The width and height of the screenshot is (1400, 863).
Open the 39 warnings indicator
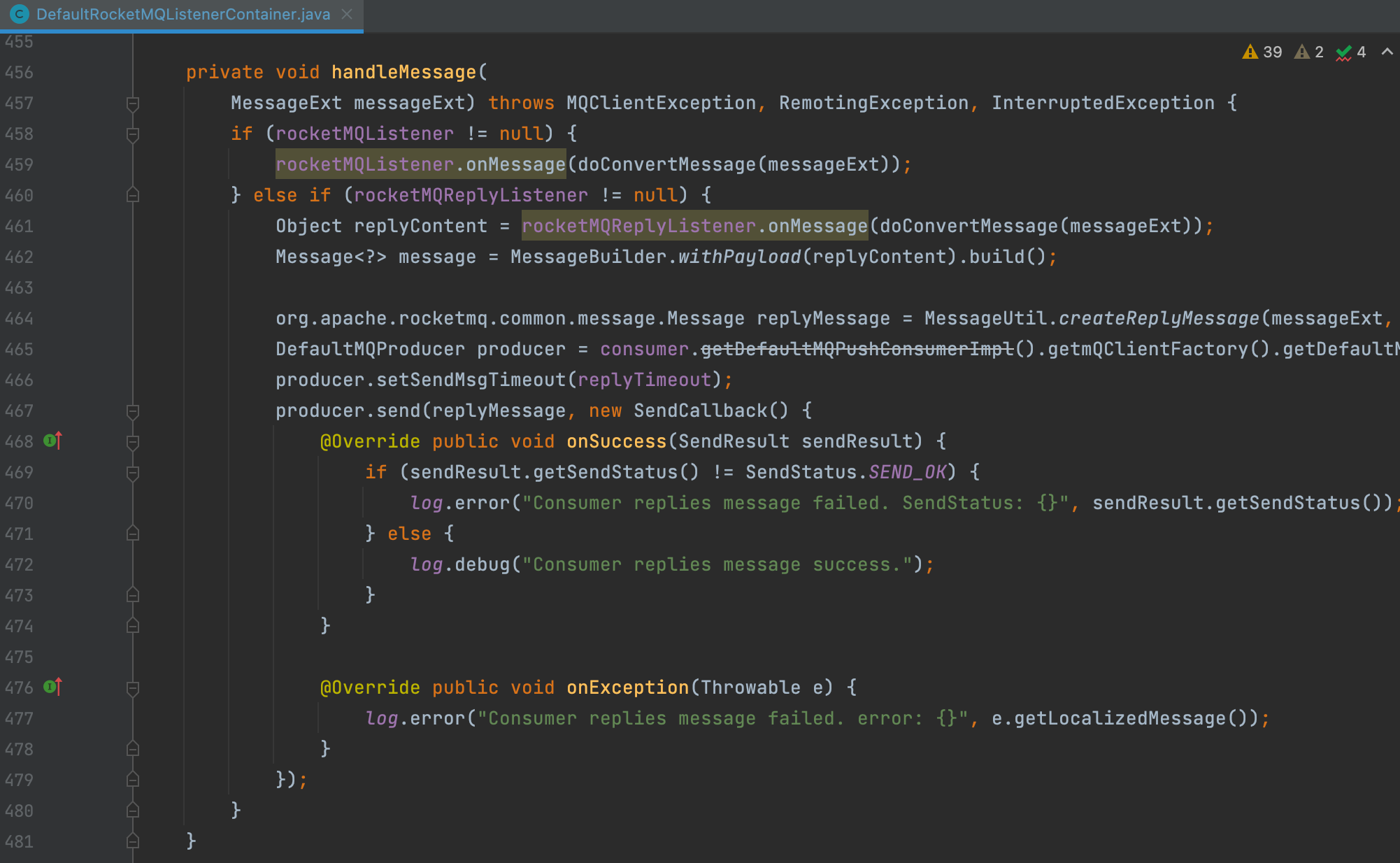[1262, 52]
